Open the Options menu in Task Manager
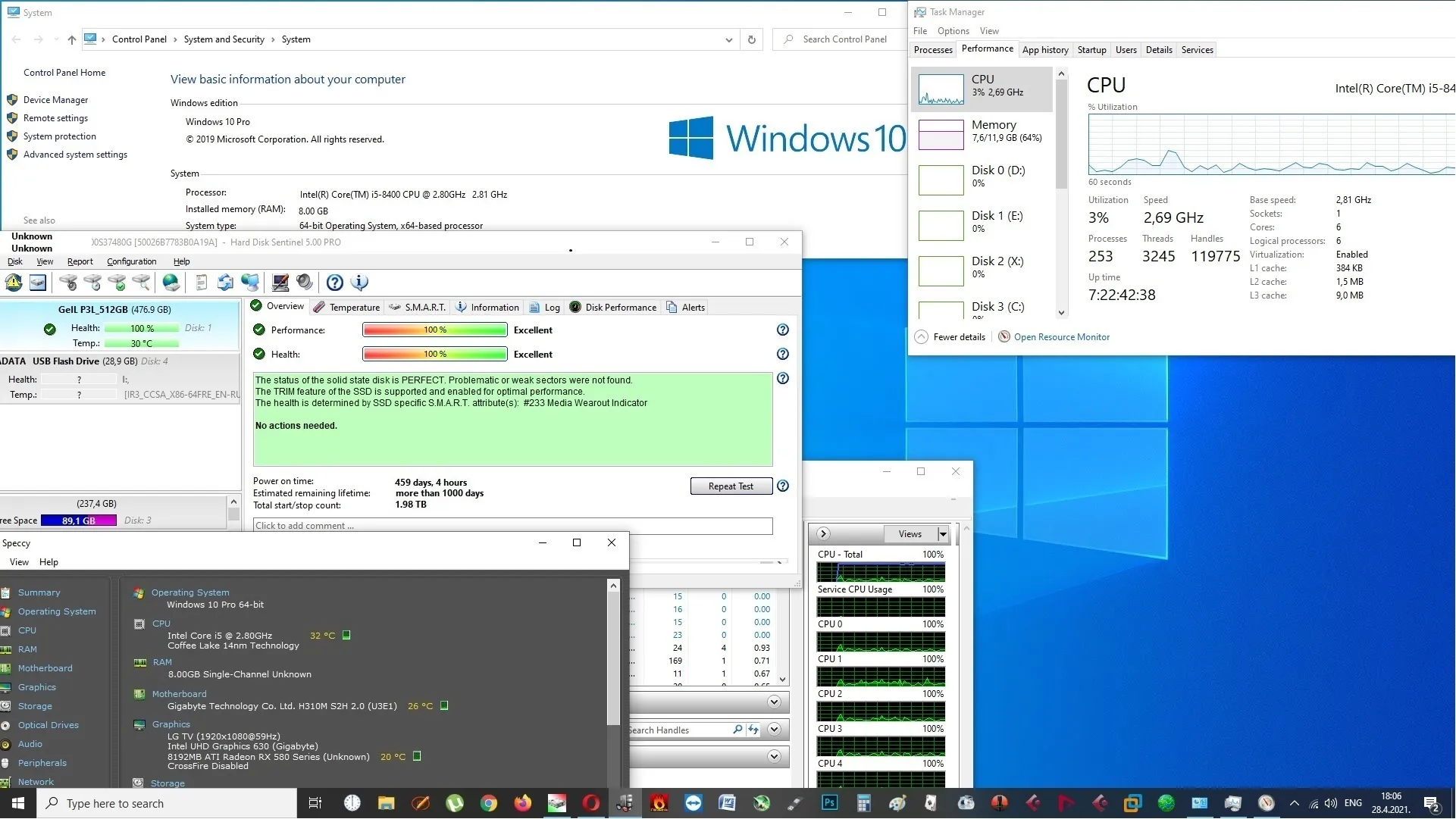The height and width of the screenshot is (819, 1456). point(953,31)
